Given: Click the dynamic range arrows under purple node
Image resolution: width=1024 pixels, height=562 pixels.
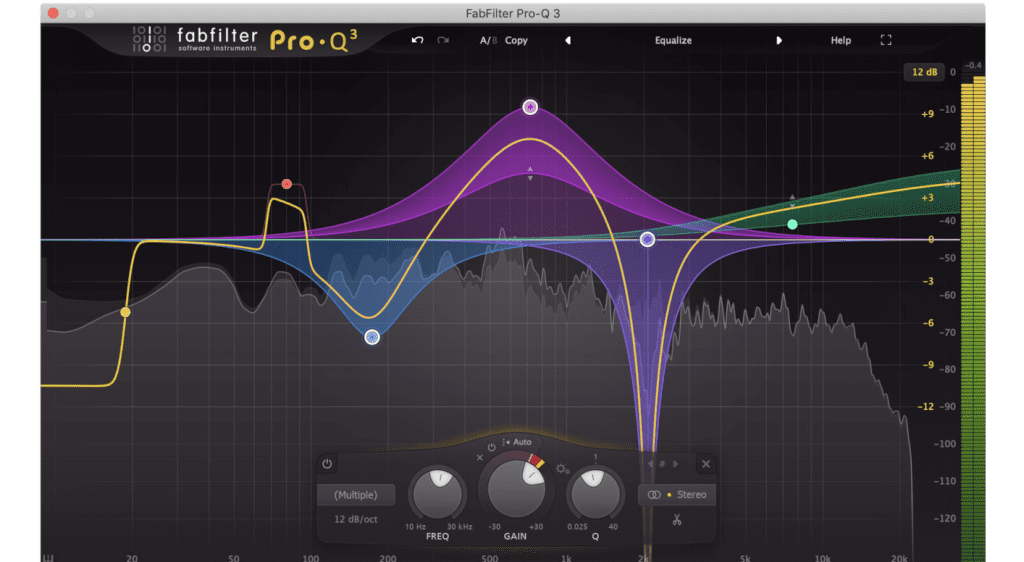Looking at the screenshot, I should [530, 174].
